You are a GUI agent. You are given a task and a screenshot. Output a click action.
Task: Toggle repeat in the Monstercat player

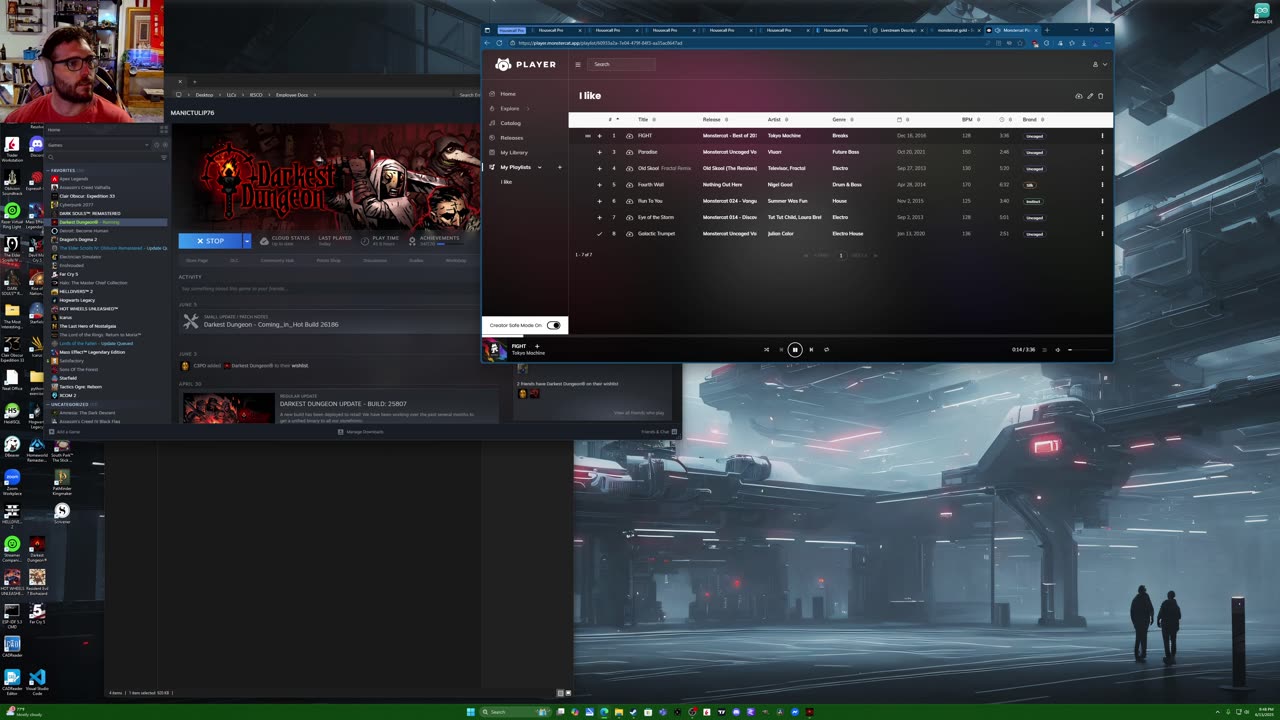click(x=826, y=350)
